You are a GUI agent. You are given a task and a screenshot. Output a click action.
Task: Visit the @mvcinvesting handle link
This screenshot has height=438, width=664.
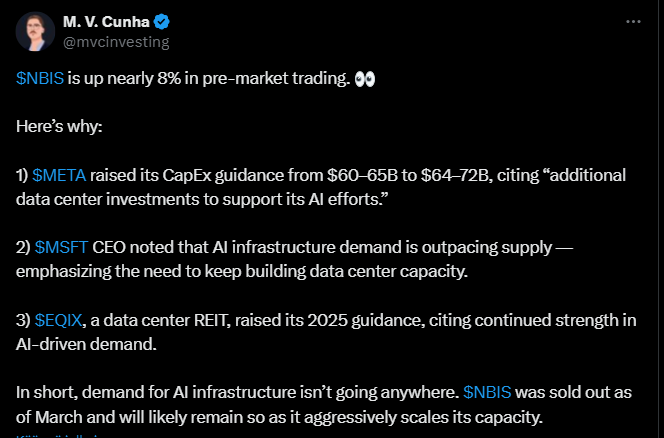pos(115,41)
